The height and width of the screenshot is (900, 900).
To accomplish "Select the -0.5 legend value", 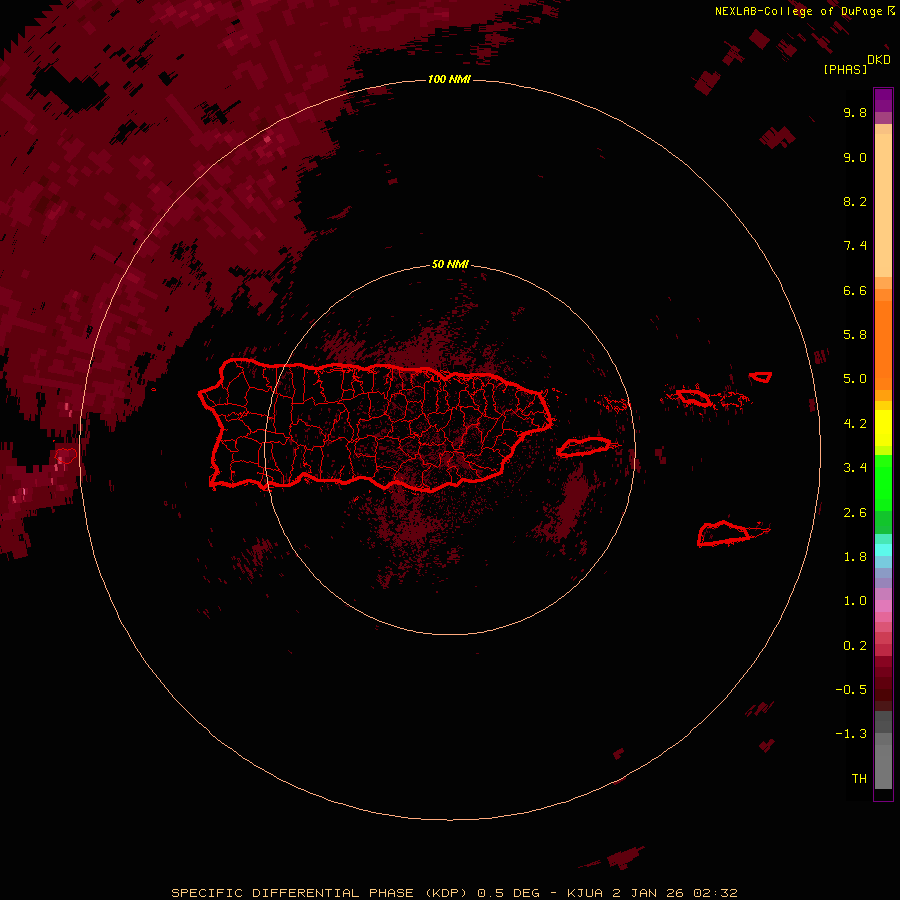I will 851,690.
